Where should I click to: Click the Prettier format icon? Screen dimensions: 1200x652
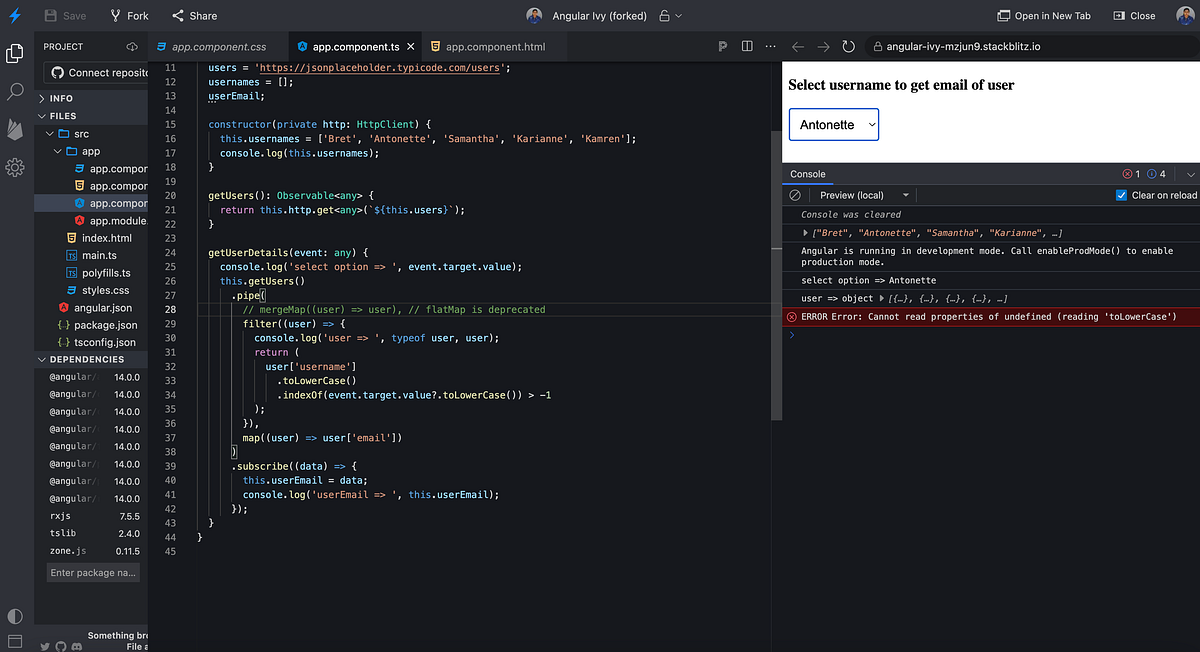coord(723,46)
